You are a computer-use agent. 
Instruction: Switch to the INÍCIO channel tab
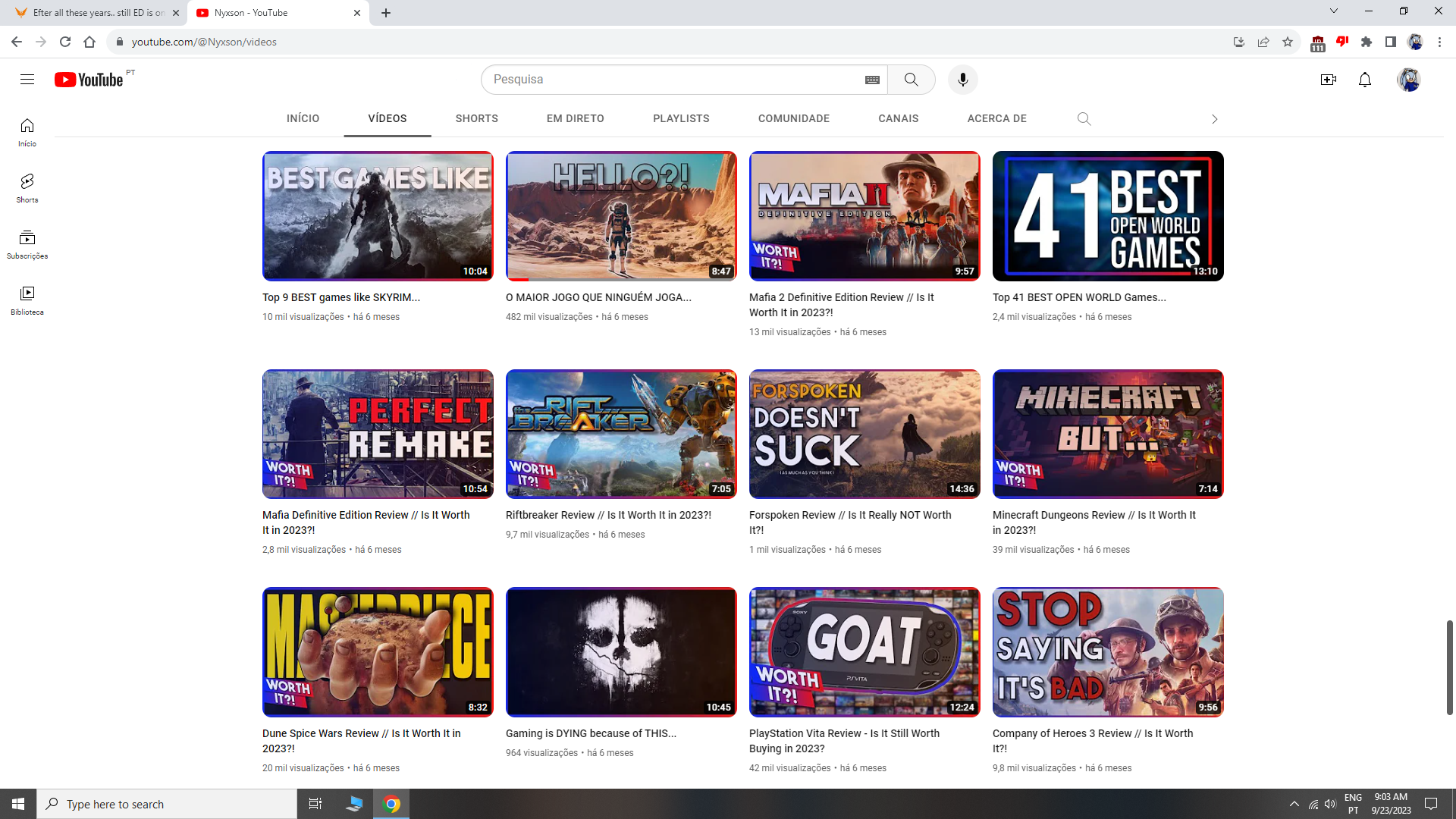(303, 118)
